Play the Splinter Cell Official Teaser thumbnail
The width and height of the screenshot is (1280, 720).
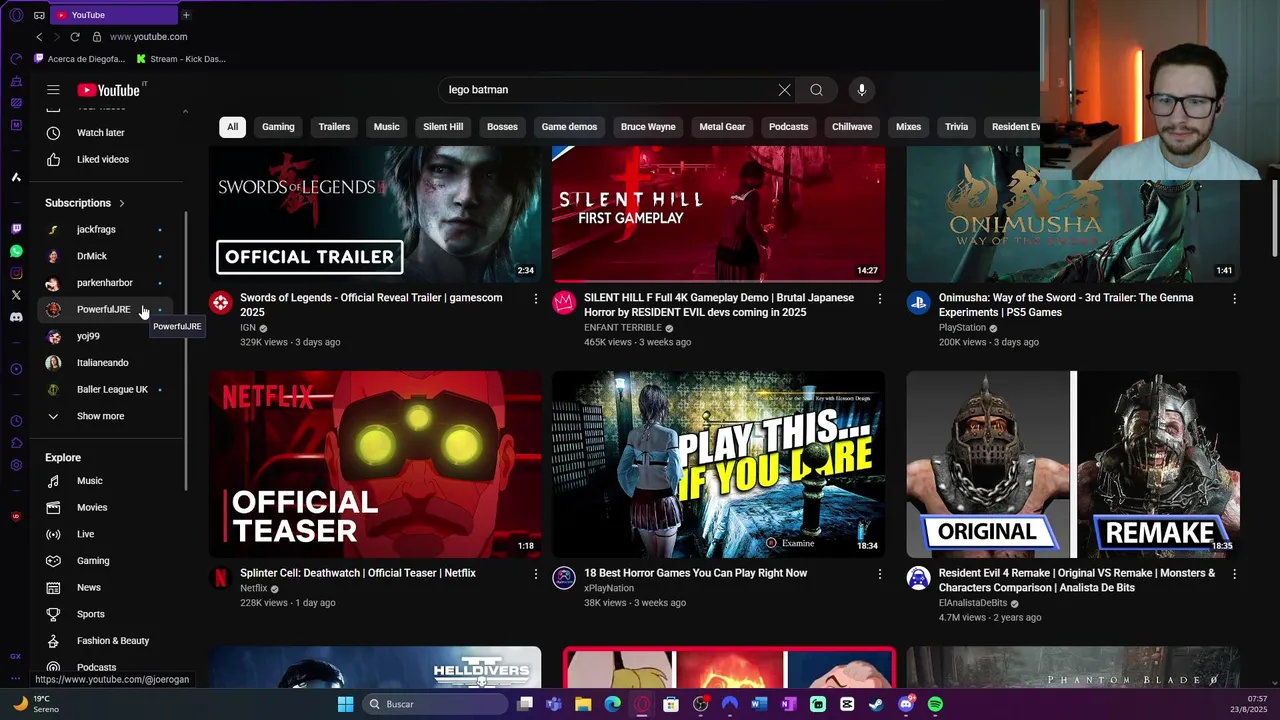pos(375,464)
